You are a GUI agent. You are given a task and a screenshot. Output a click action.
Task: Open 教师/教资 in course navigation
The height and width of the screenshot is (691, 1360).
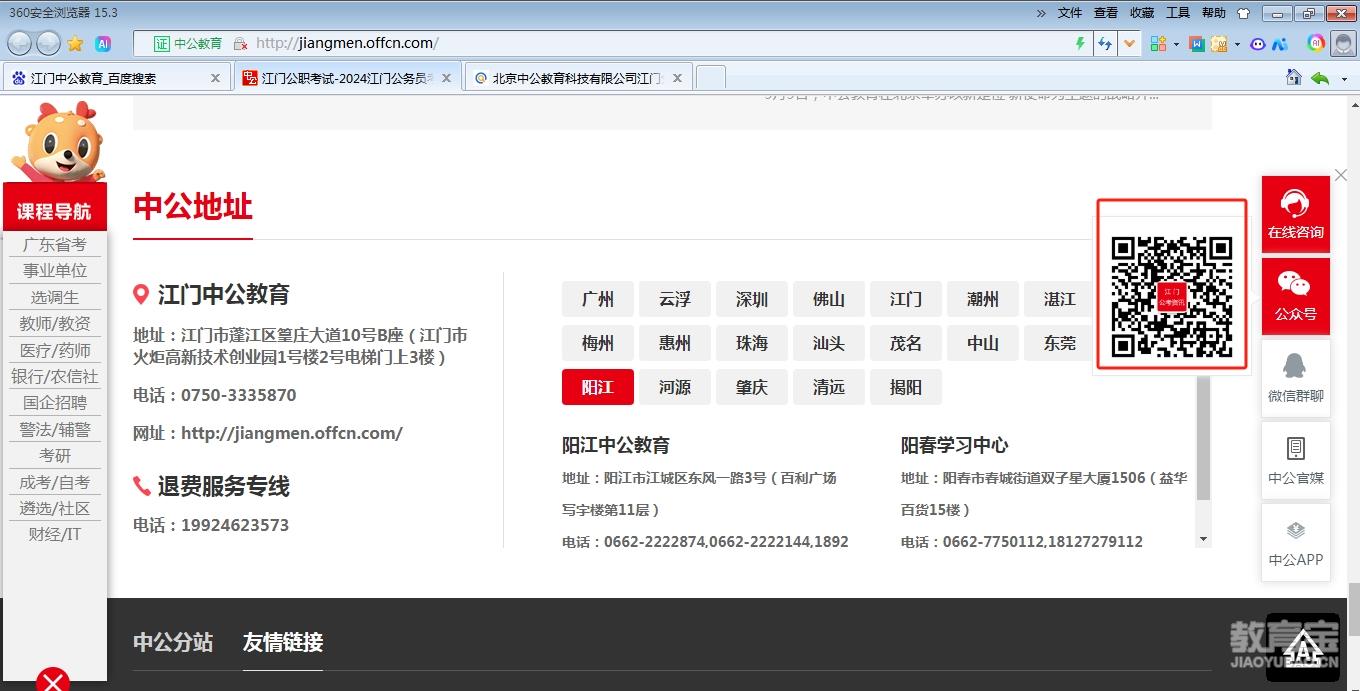(55, 324)
